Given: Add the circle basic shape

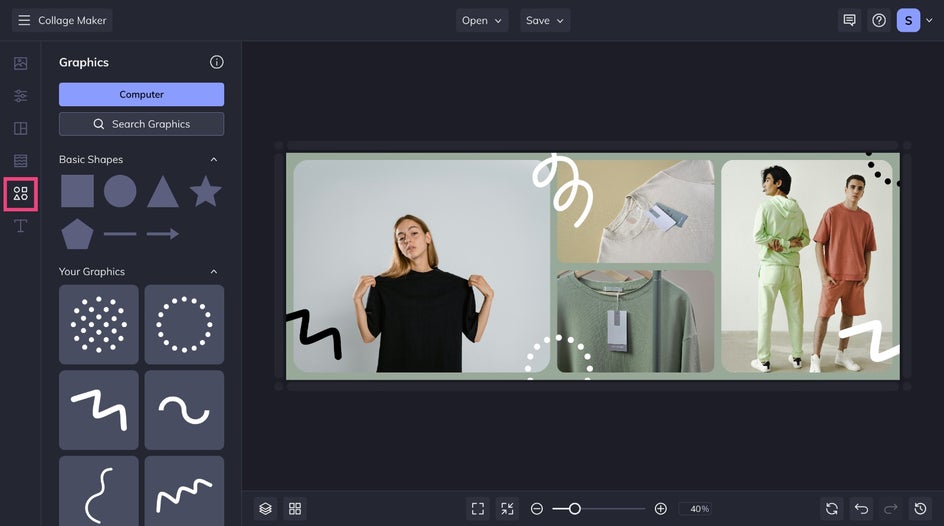Looking at the screenshot, I should [120, 191].
